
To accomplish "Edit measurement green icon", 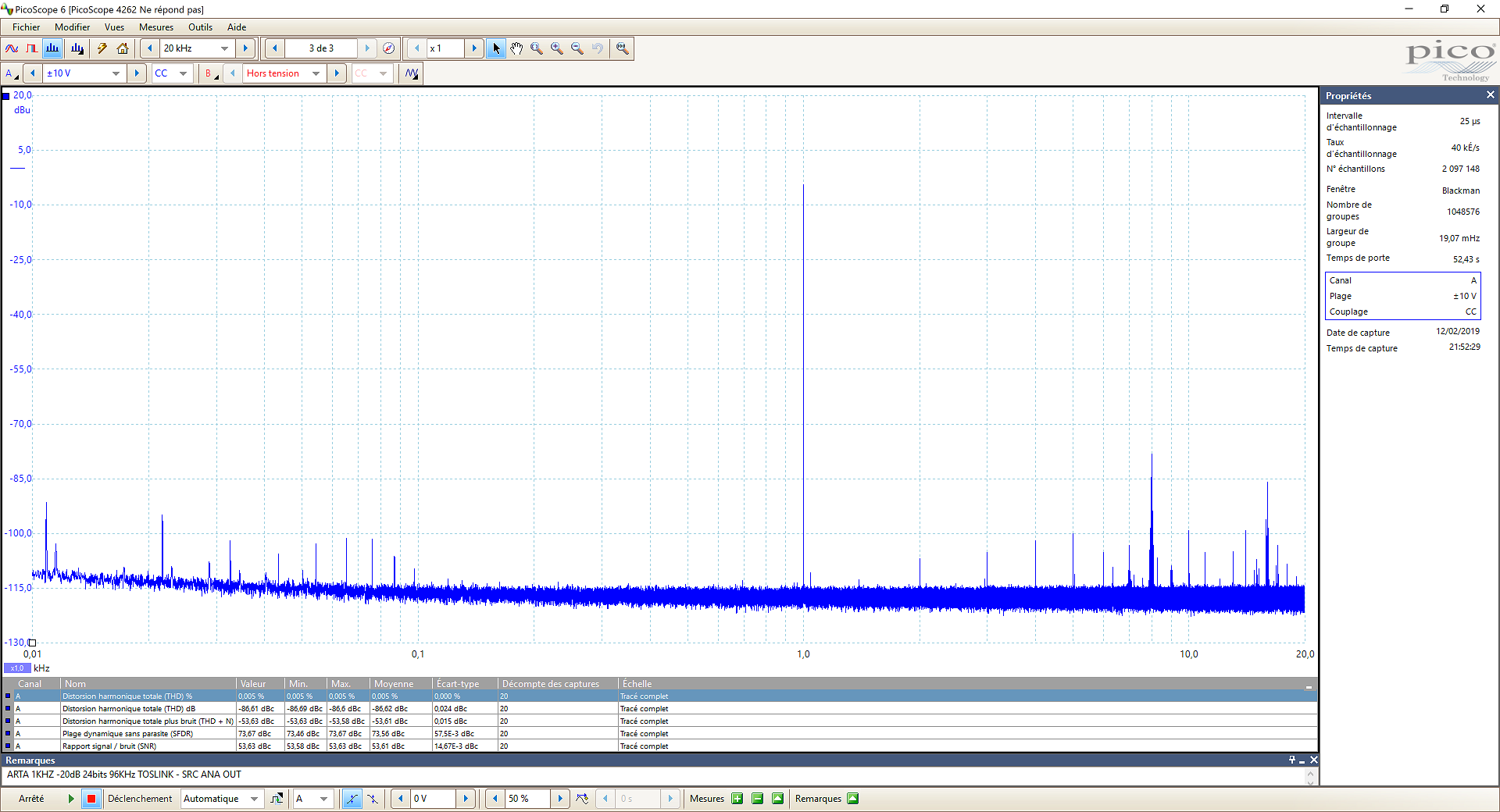I will pos(777,799).
